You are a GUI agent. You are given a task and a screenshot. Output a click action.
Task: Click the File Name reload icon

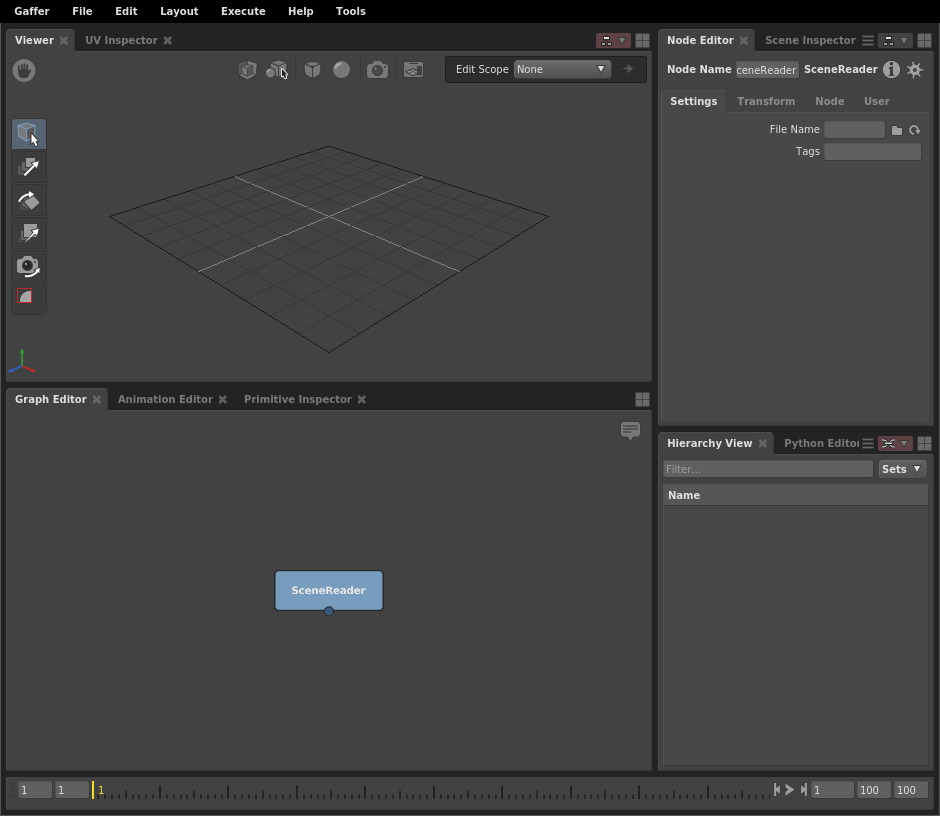(914, 130)
